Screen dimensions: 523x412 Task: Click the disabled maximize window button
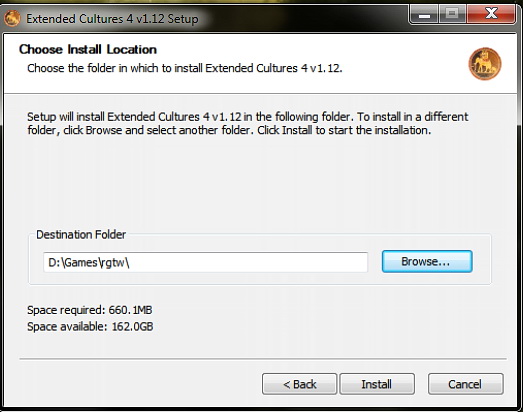click(452, 14)
